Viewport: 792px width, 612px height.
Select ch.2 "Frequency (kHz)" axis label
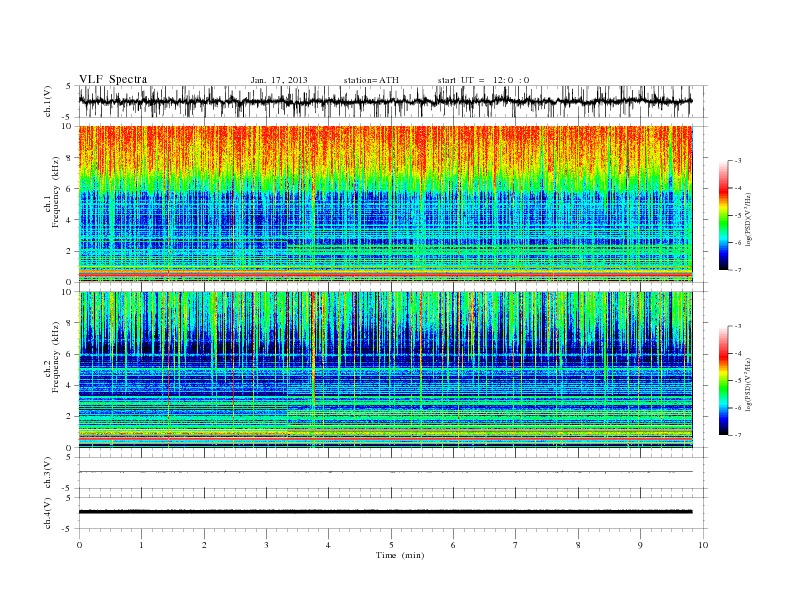56,356
